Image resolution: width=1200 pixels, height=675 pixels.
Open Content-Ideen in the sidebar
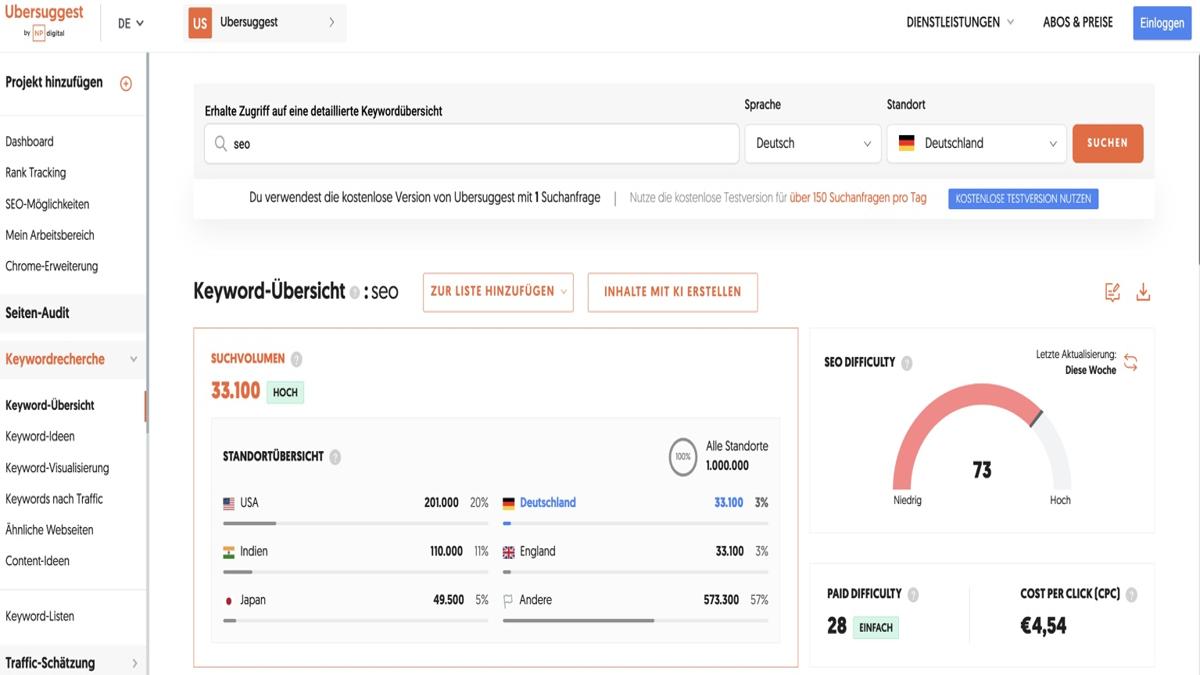click(x=38, y=561)
